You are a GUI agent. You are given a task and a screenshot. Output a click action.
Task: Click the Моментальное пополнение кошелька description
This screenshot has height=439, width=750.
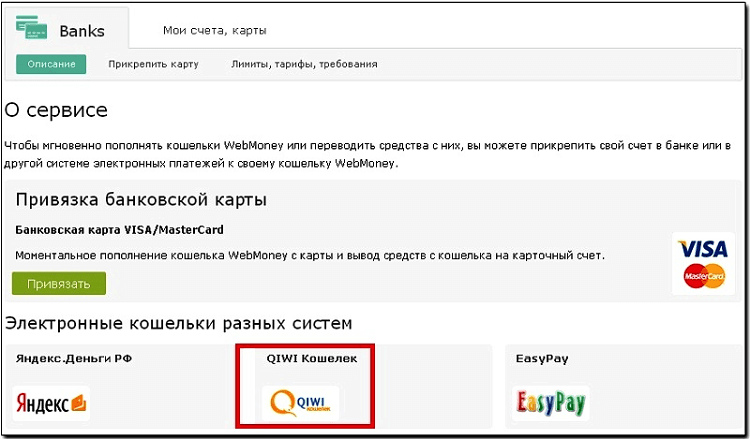(x=310, y=255)
